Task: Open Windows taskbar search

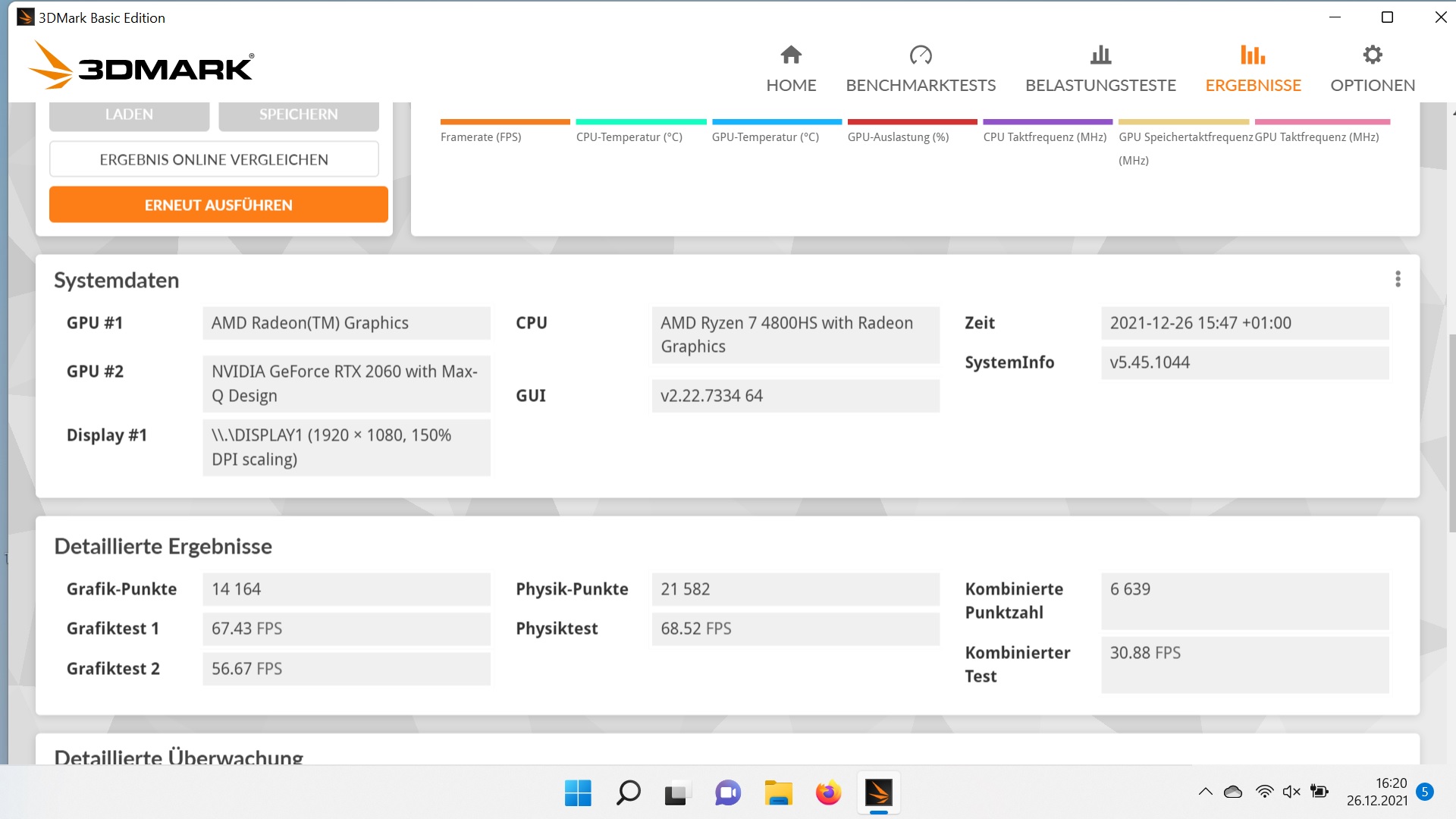Action: click(628, 793)
